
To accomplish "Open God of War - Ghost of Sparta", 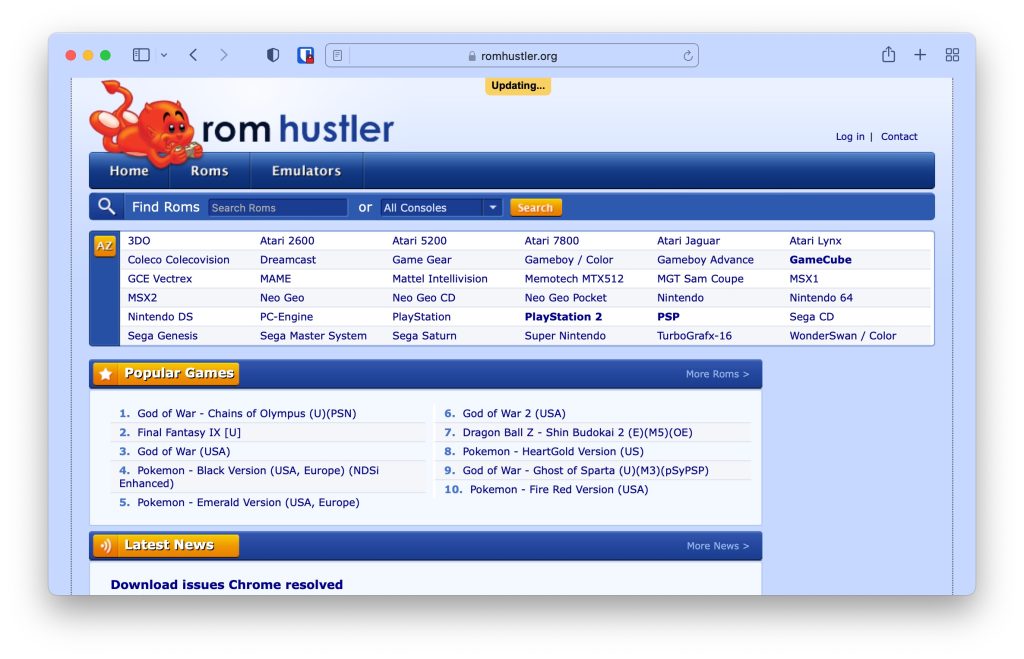I will coord(586,470).
